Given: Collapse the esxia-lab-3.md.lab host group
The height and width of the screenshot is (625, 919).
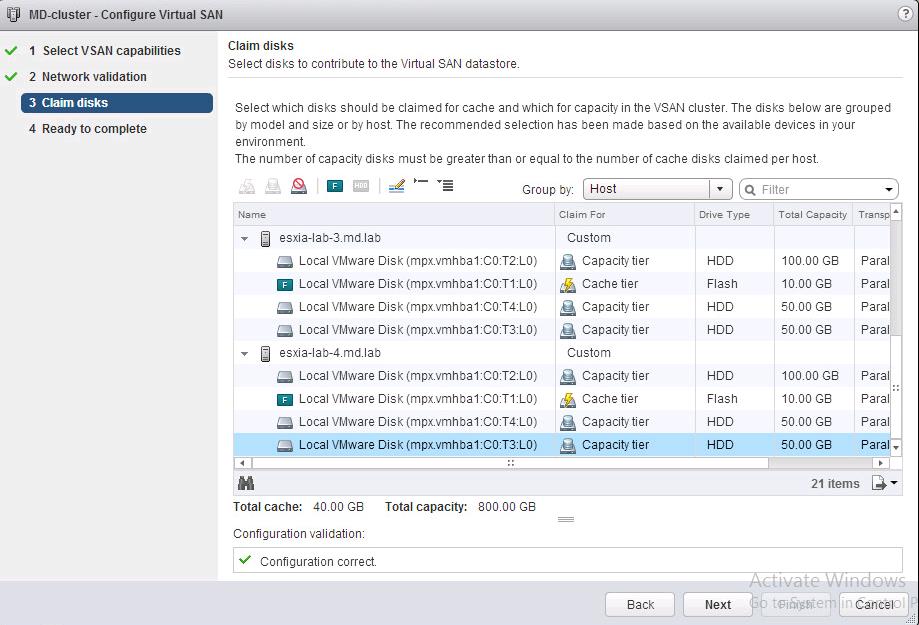Looking at the screenshot, I should [245, 239].
